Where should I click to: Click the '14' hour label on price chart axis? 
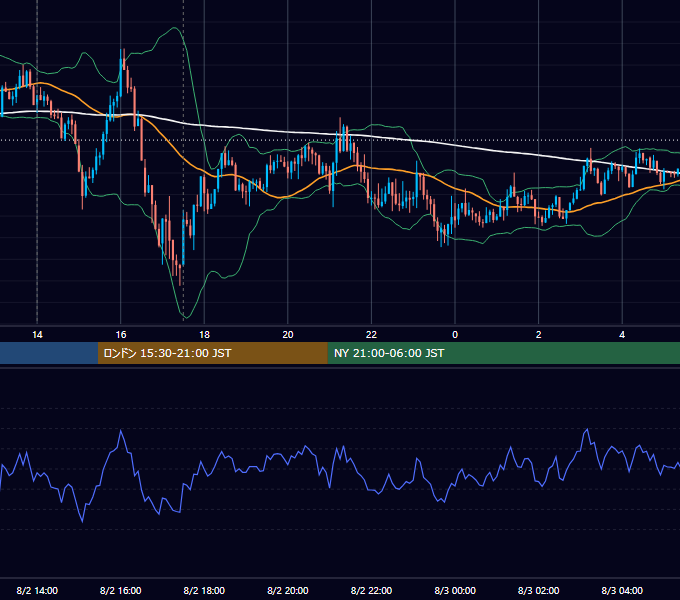[37, 334]
